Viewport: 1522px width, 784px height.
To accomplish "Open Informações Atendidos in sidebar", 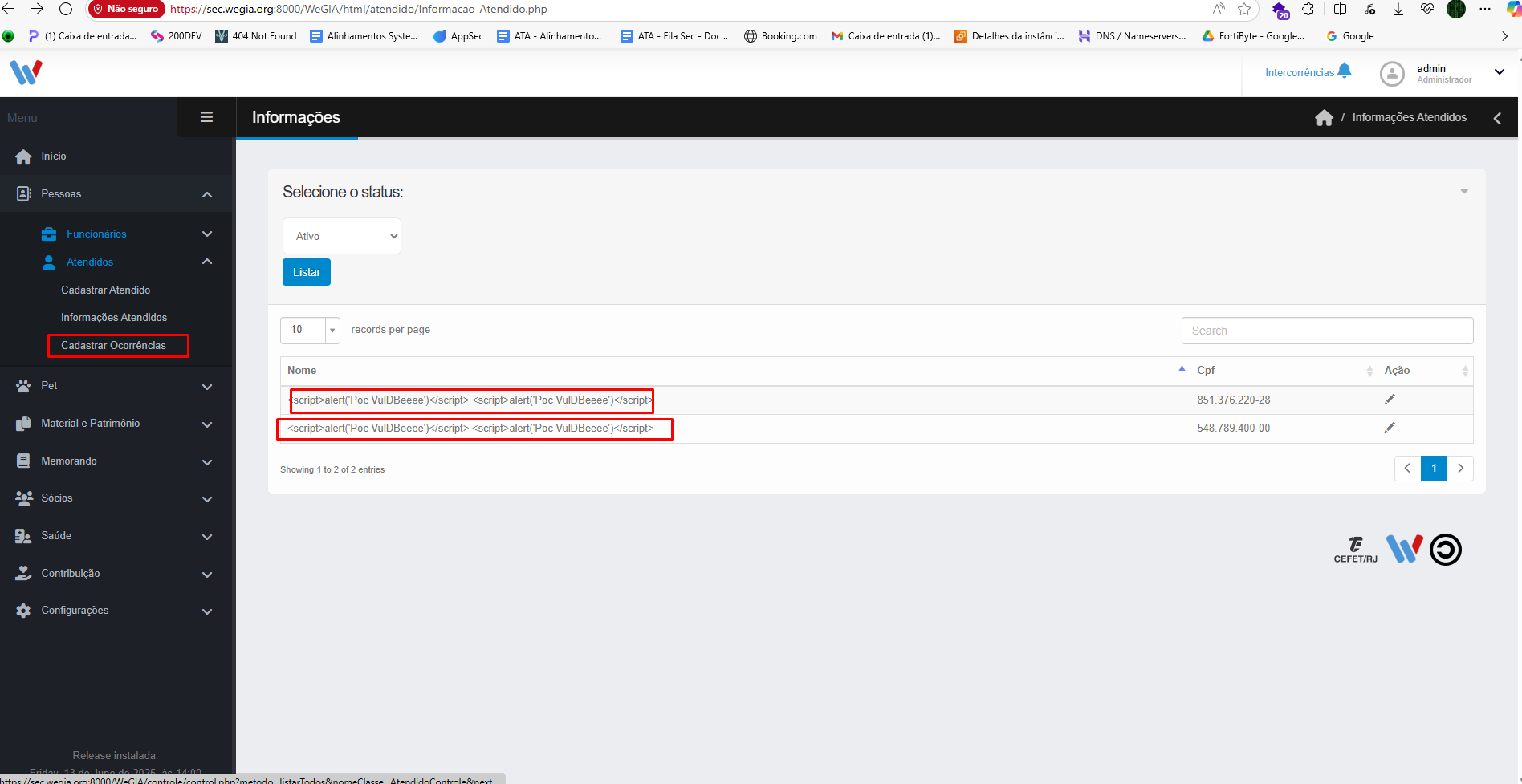I will (x=114, y=317).
